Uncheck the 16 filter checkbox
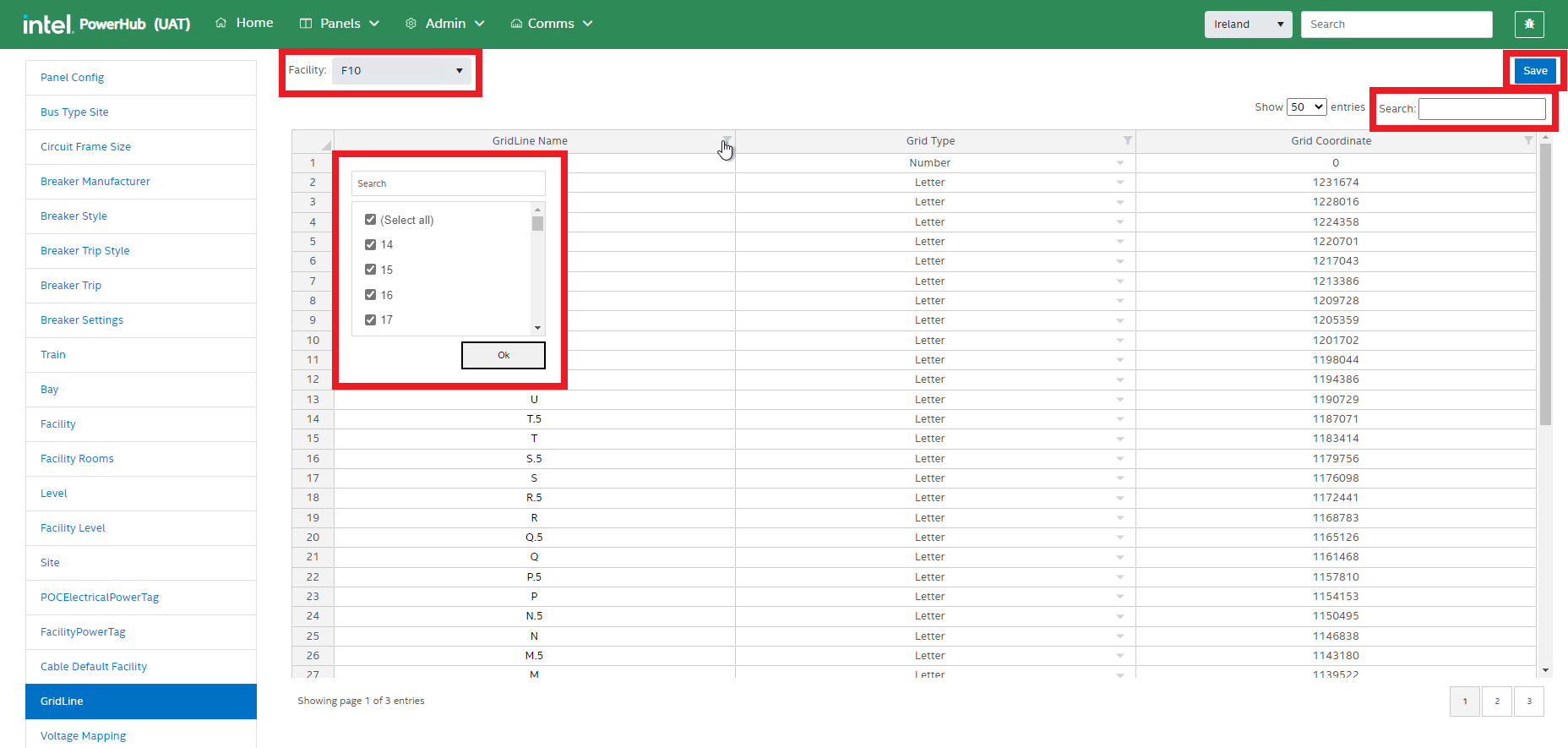 click(x=370, y=295)
